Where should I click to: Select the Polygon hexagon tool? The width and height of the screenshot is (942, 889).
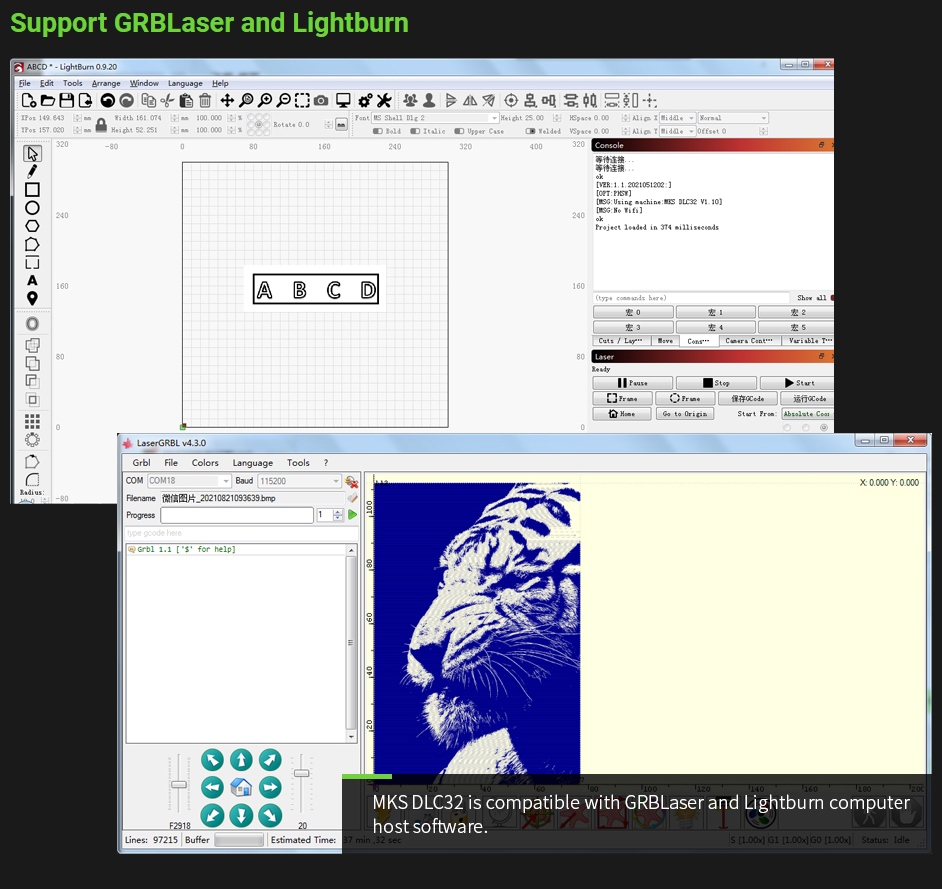point(32,226)
